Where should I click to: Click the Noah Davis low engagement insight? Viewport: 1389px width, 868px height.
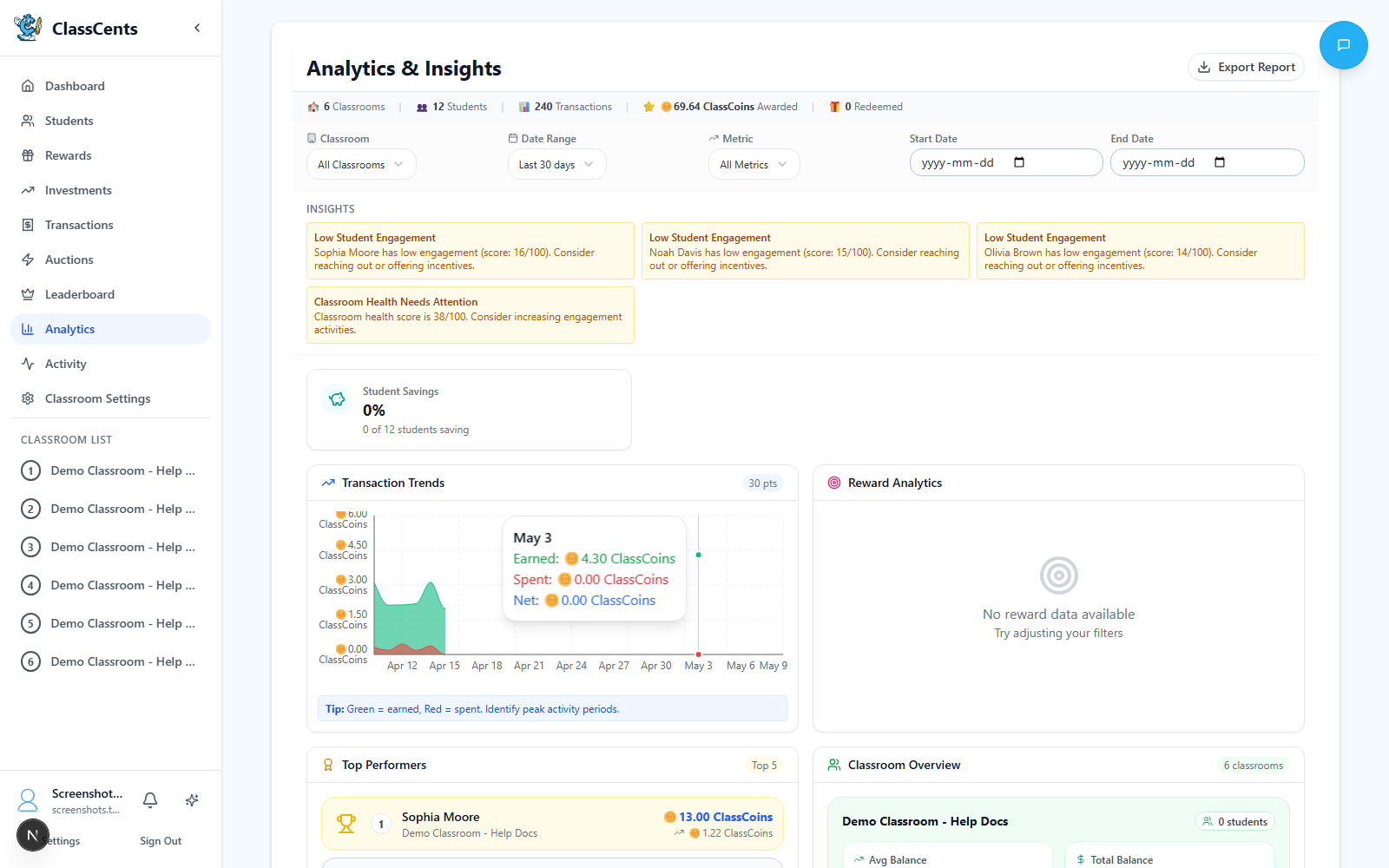pos(806,251)
